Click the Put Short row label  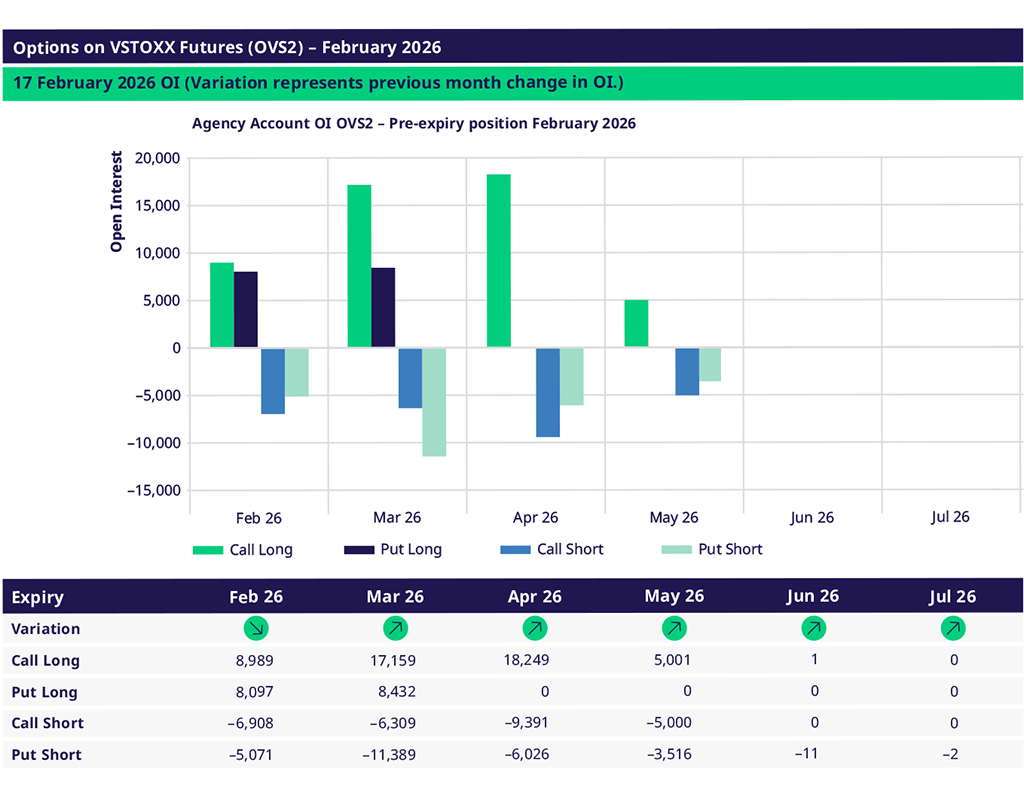tap(46, 754)
